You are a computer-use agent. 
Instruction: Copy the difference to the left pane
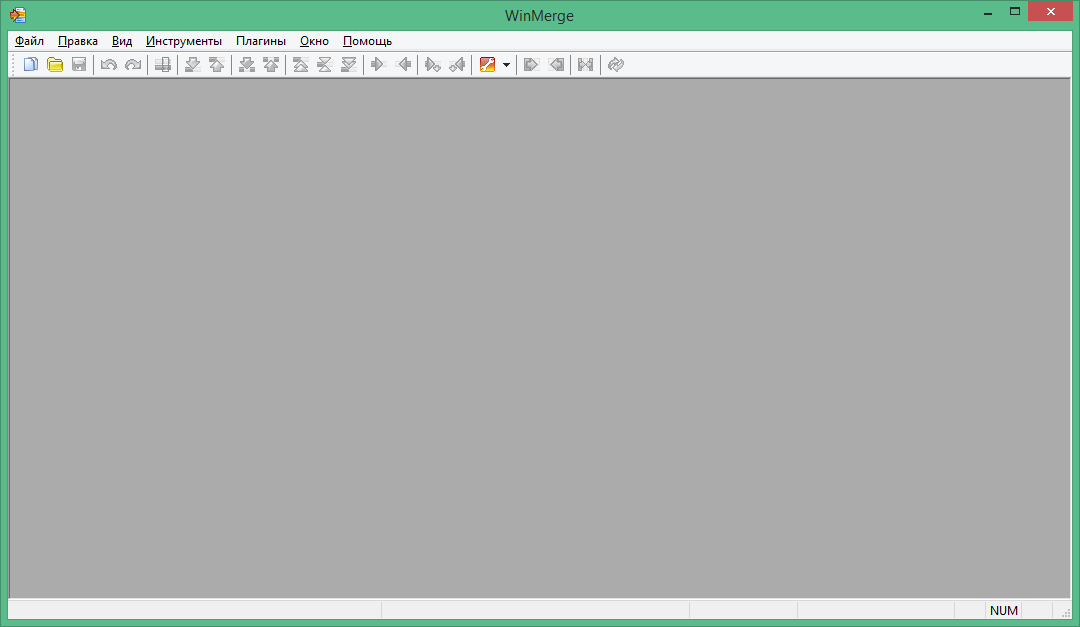click(x=404, y=64)
